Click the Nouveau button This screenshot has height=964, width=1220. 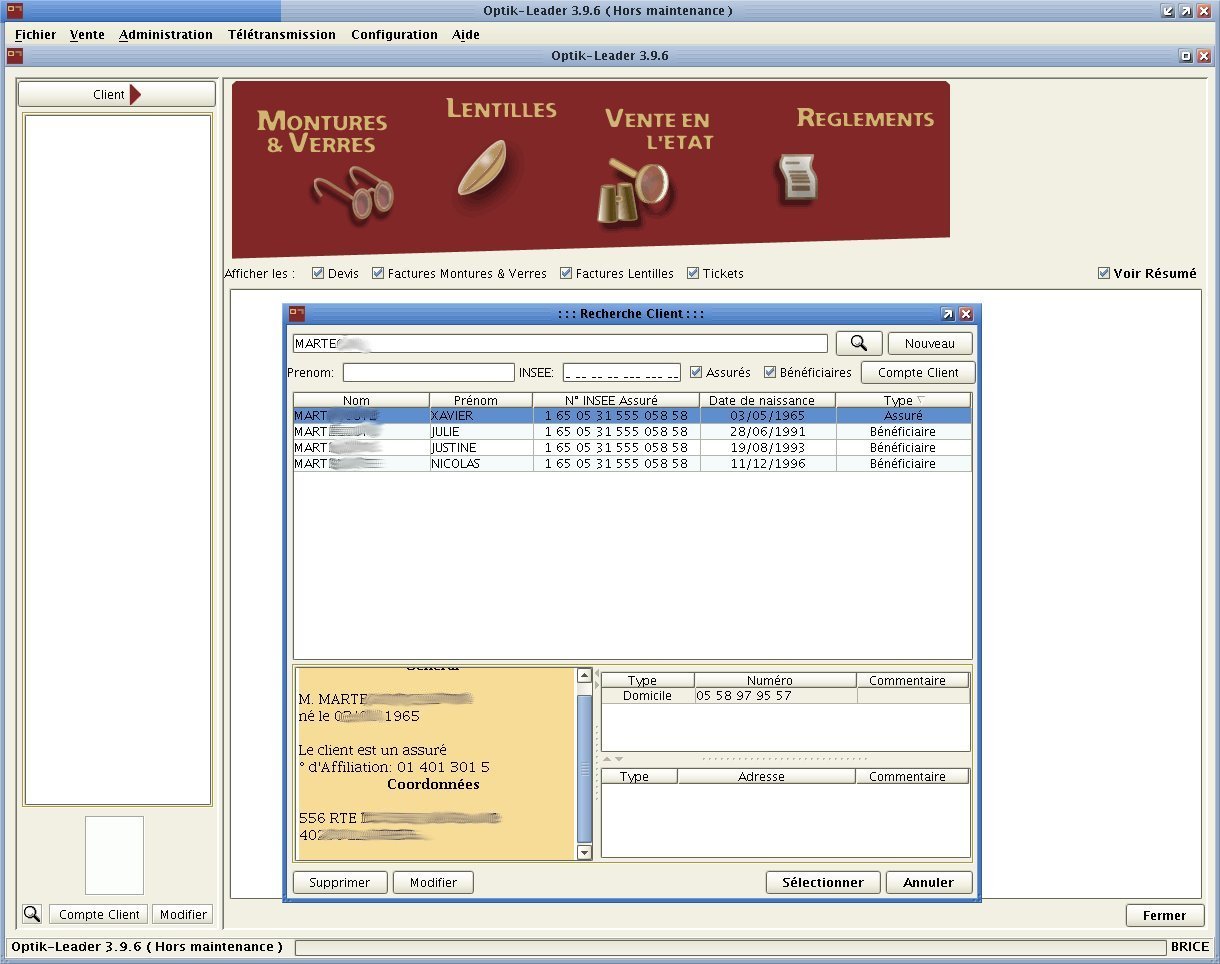click(930, 343)
